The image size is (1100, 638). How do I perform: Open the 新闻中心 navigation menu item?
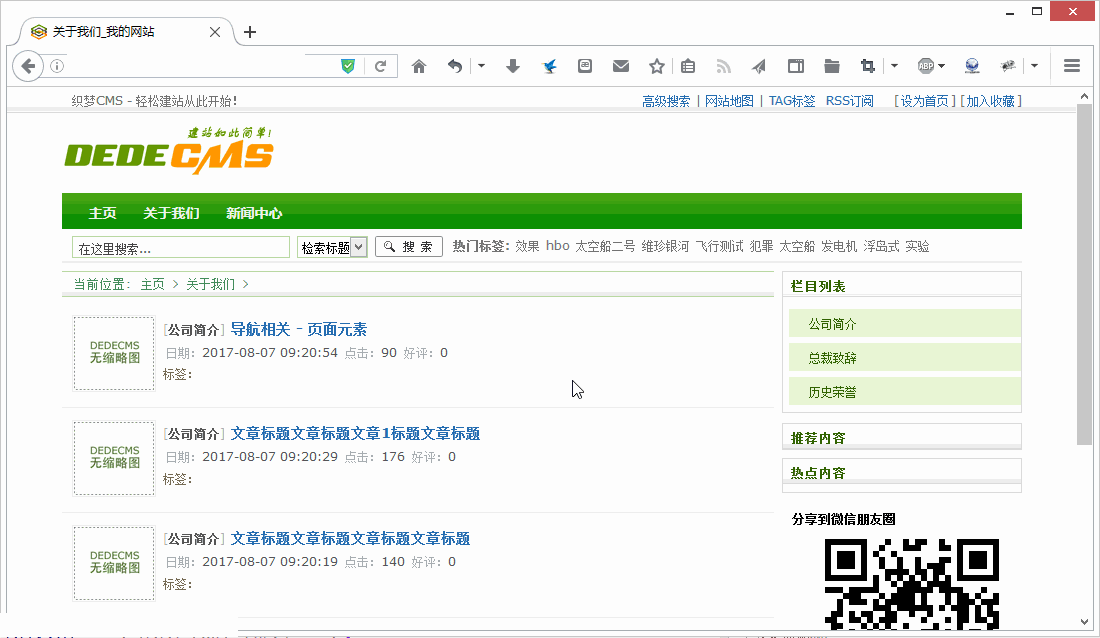click(254, 213)
